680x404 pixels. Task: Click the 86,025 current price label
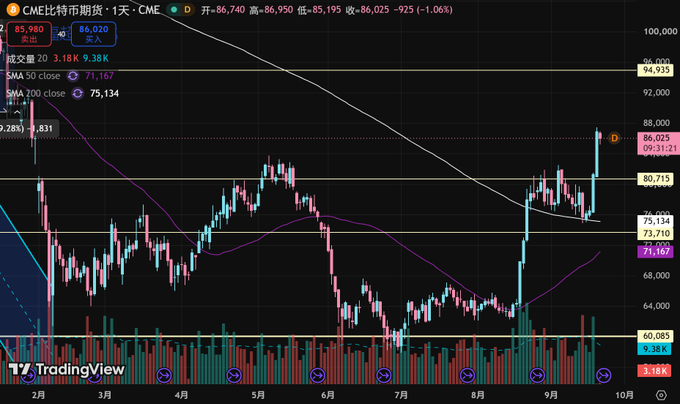click(x=656, y=138)
